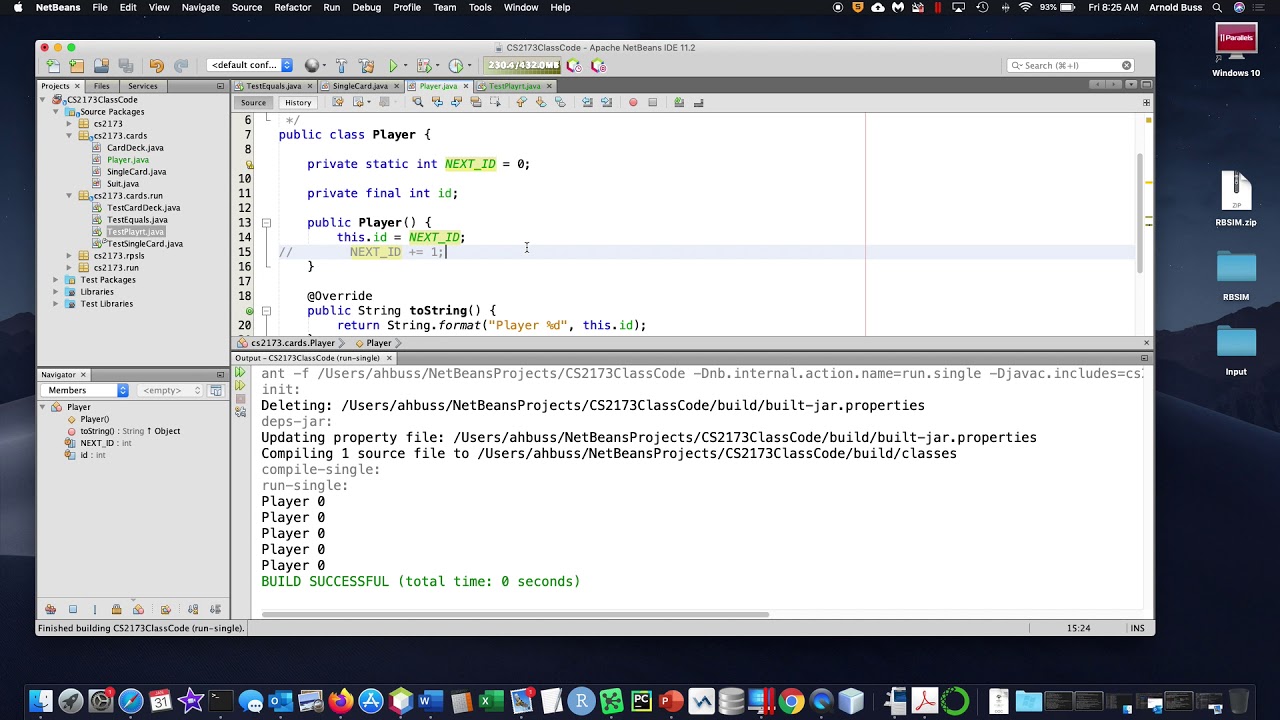Click the memory usage garbage-collect bar

tap(523, 66)
